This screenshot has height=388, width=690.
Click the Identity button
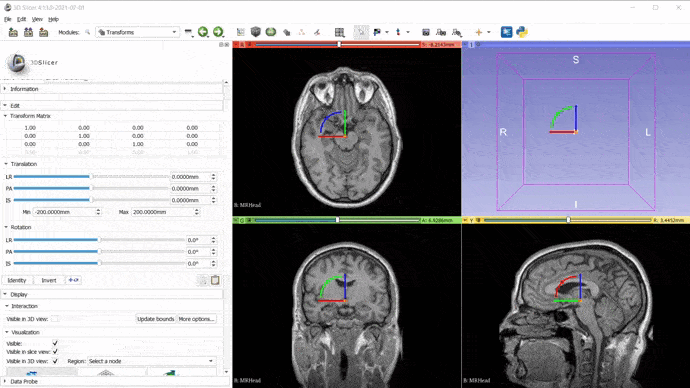[17, 280]
